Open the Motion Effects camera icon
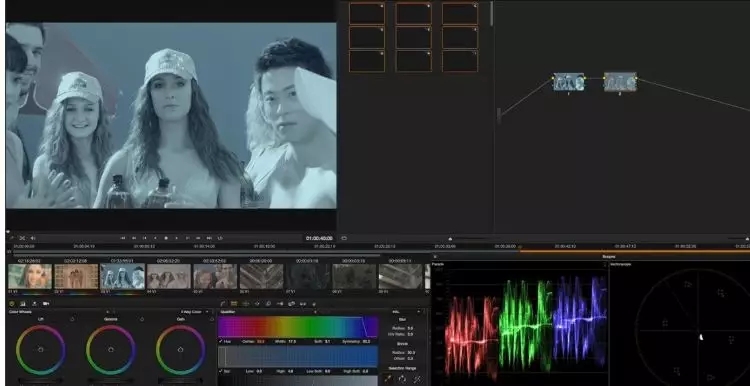The height and width of the screenshot is (386, 750). [x=46, y=304]
